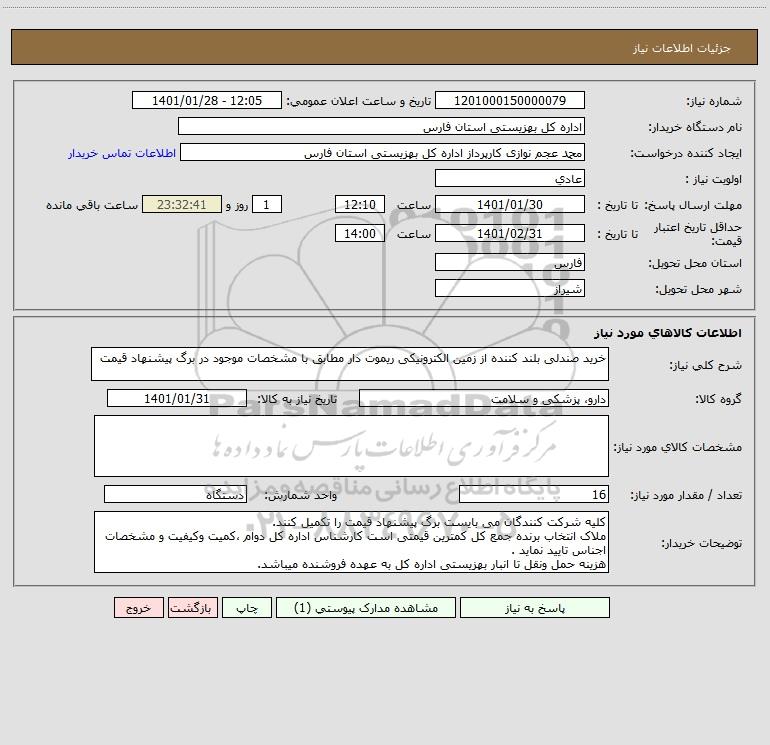Click the price validity date 1401/02/31
Viewport: 770px width, 745px height.
pyautogui.click(x=510, y=233)
